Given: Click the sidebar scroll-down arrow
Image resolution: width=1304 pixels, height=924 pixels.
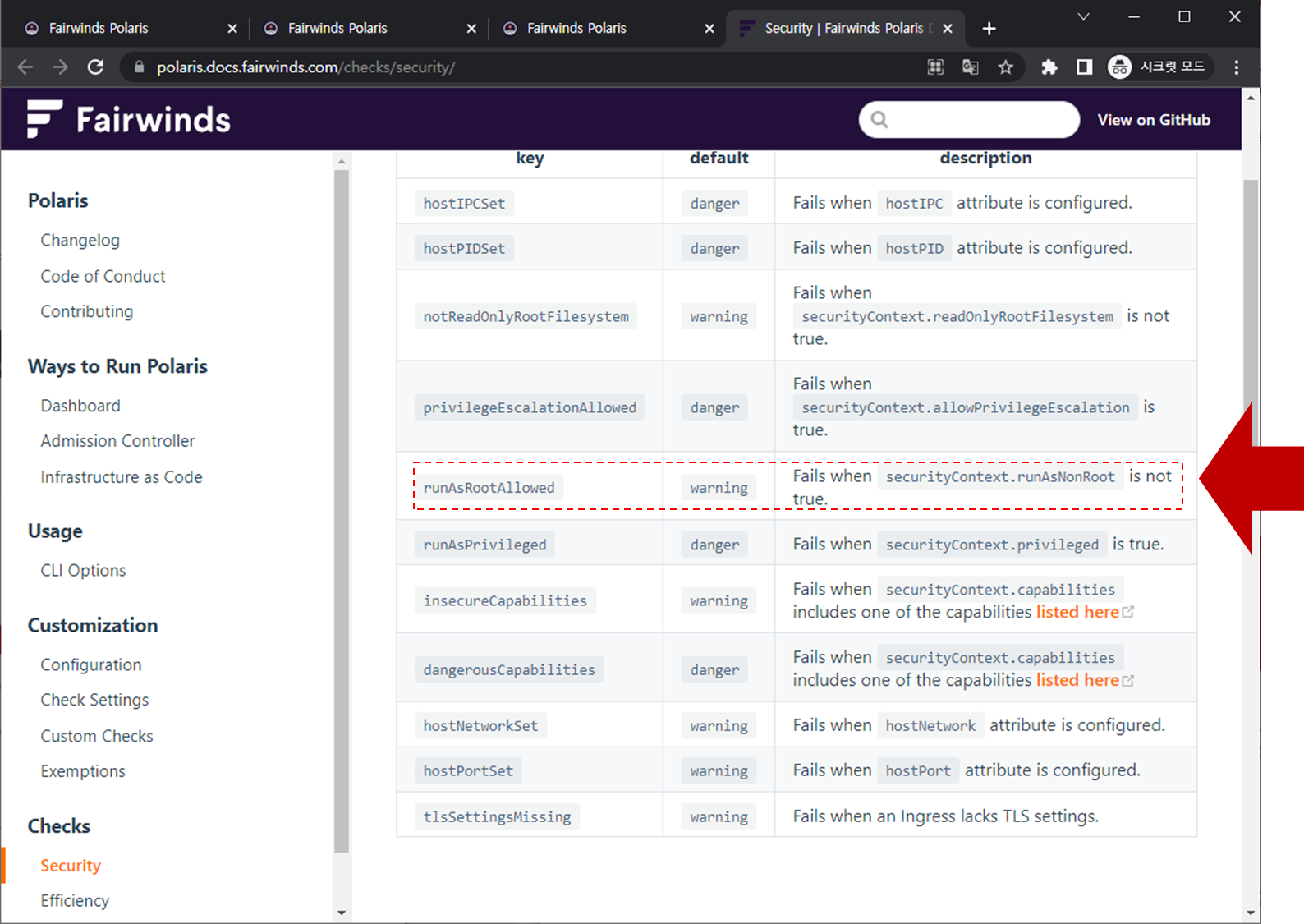Looking at the screenshot, I should click(x=342, y=913).
